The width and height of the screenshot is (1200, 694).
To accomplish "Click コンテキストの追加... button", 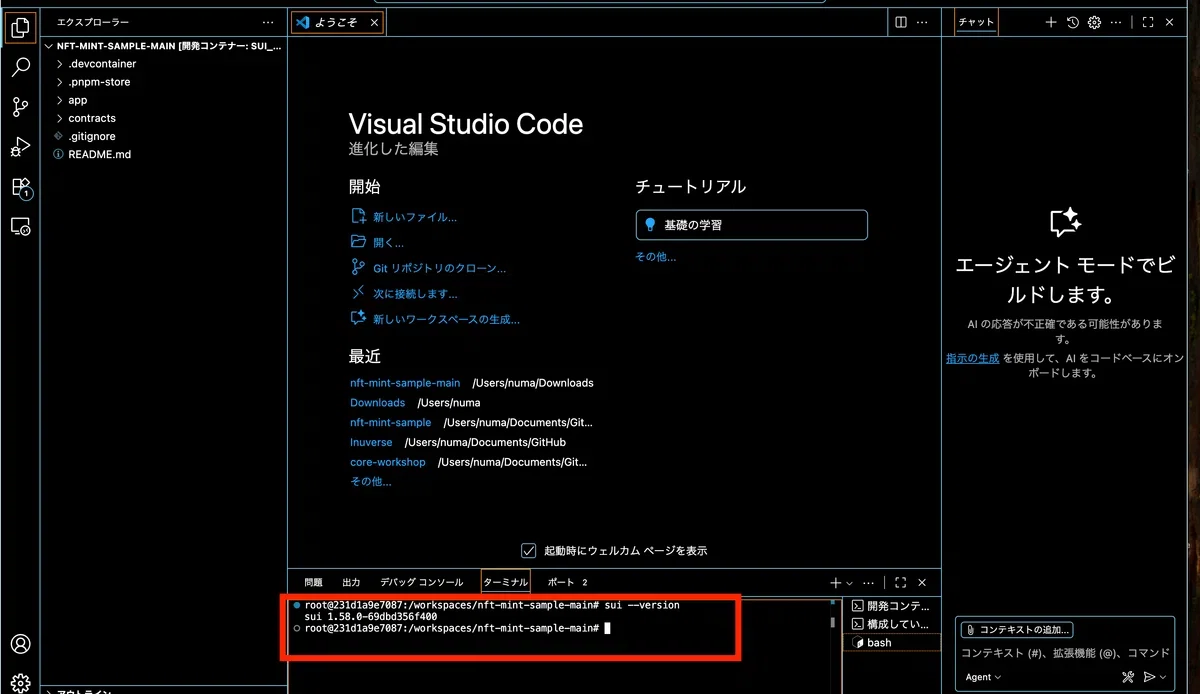I will pyautogui.click(x=1017, y=630).
